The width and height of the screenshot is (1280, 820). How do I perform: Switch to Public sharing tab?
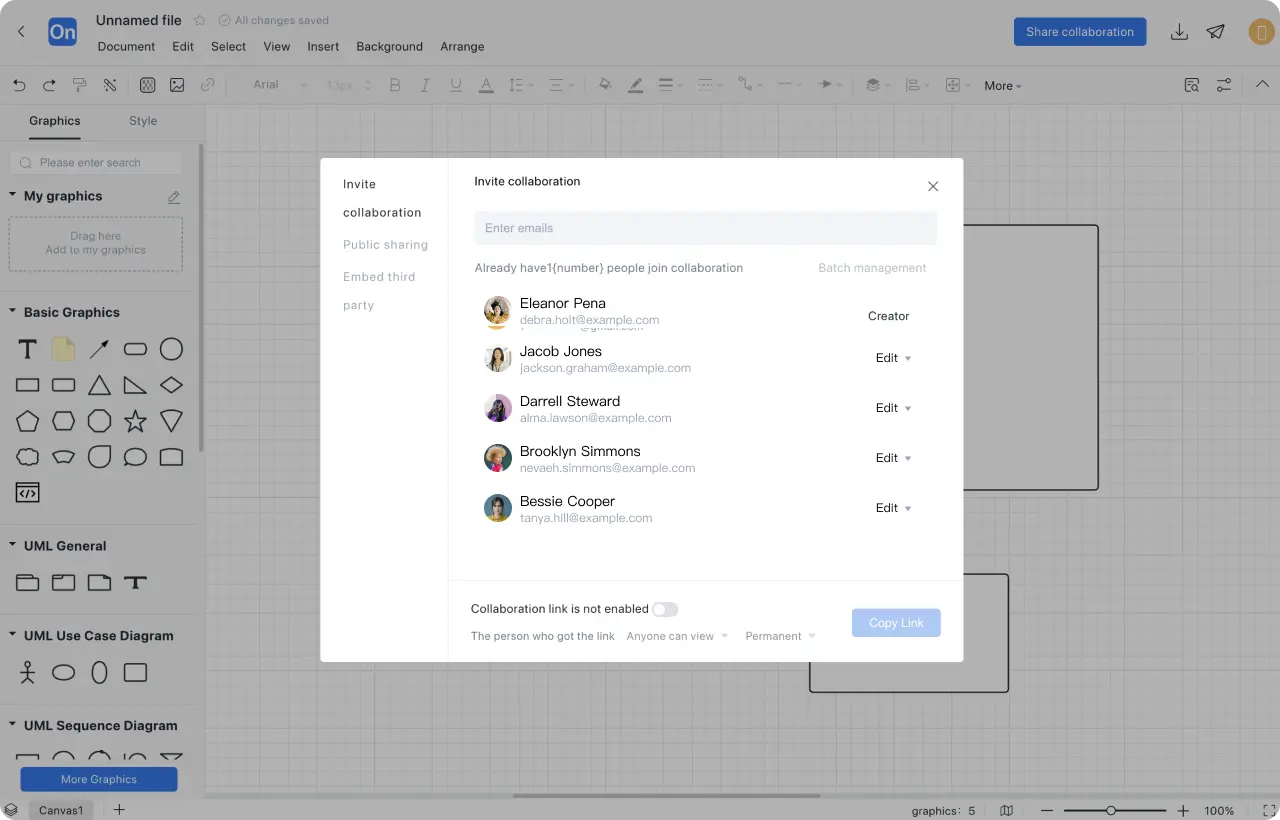pos(385,245)
